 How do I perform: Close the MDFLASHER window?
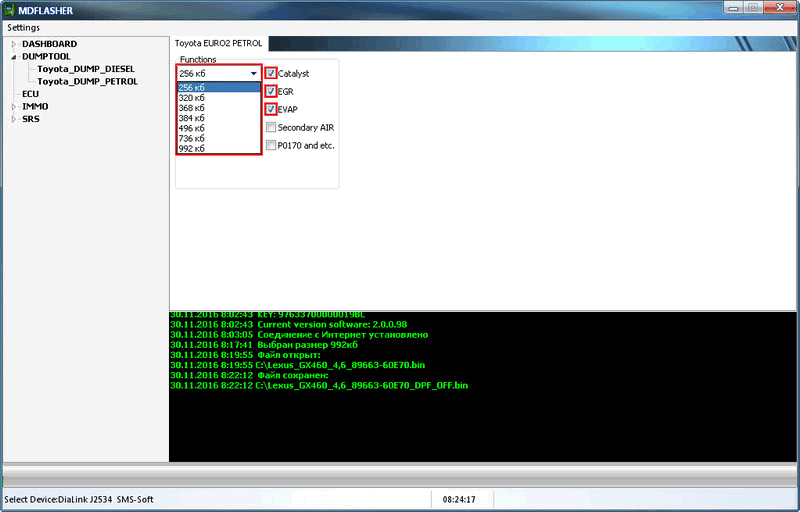point(780,8)
